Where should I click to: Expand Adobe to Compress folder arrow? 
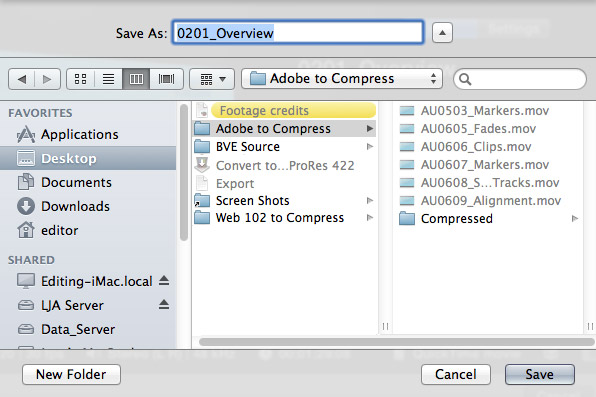click(369, 129)
